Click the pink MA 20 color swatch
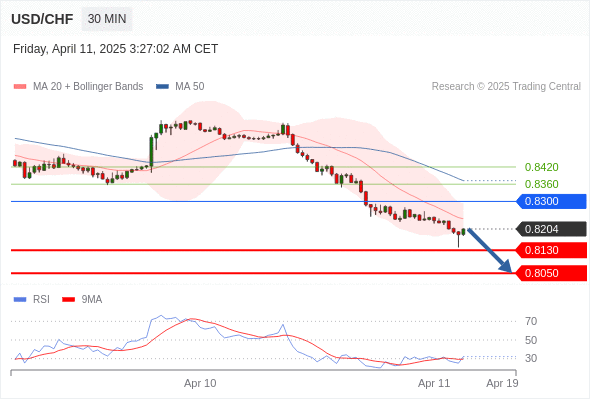Screen dimensions: 590x400 (20, 87)
